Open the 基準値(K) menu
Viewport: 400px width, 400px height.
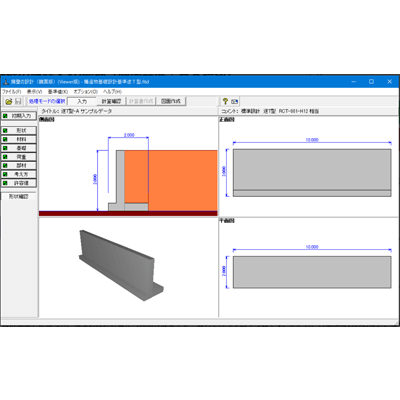click(x=58, y=92)
